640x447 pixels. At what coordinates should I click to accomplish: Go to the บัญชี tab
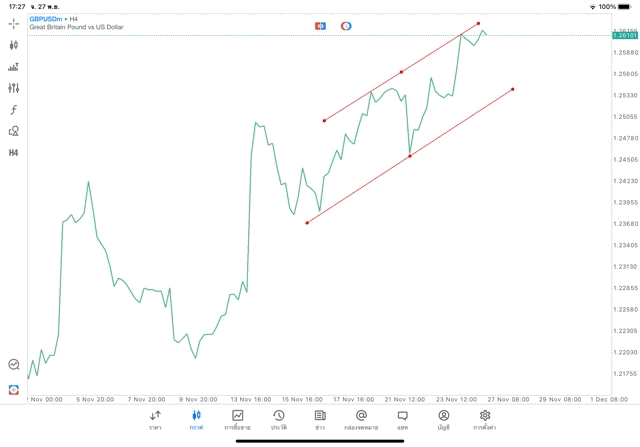[443, 419]
